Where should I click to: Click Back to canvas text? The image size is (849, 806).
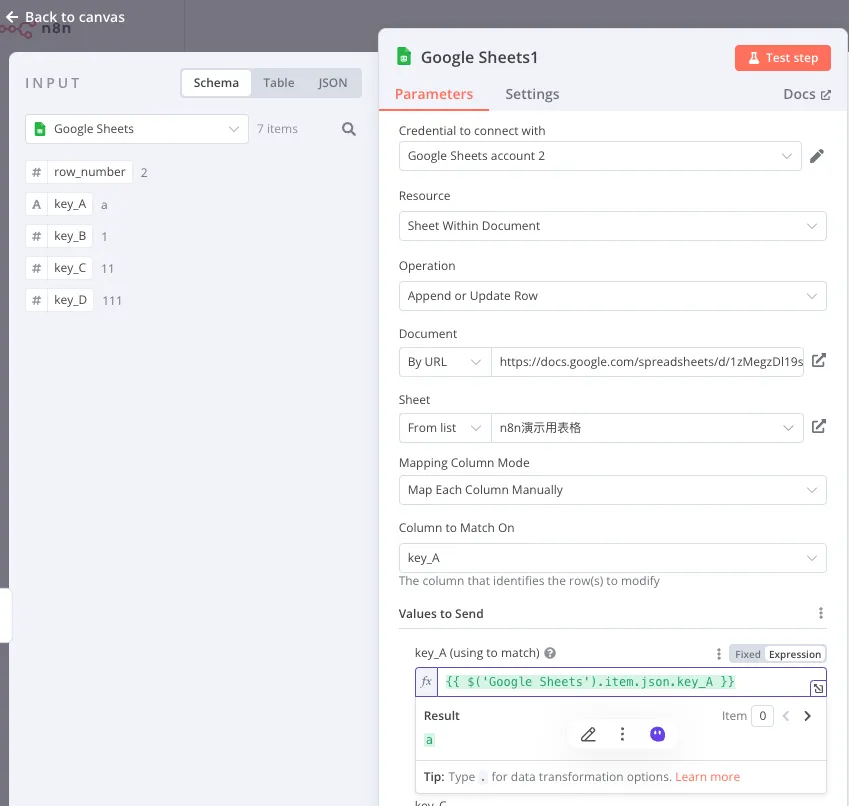(75, 17)
